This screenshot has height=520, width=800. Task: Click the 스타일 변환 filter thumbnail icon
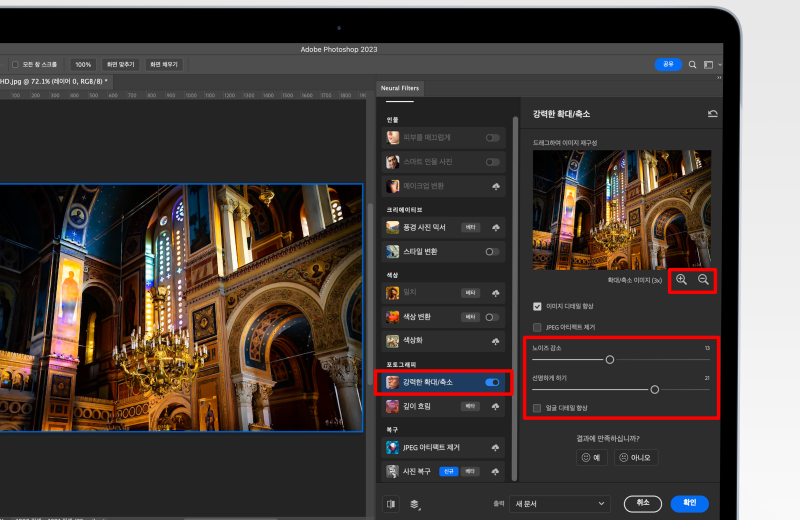coord(392,251)
